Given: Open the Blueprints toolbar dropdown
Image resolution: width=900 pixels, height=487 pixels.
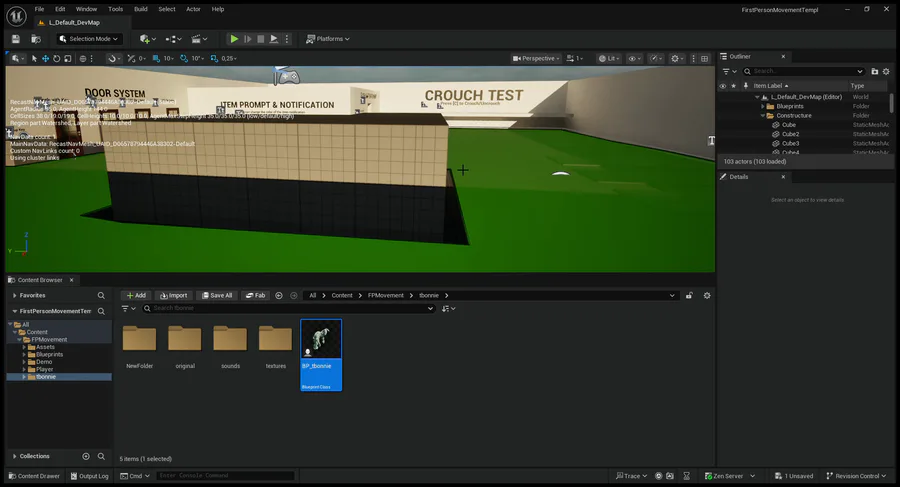Looking at the screenshot, I should pos(173,39).
